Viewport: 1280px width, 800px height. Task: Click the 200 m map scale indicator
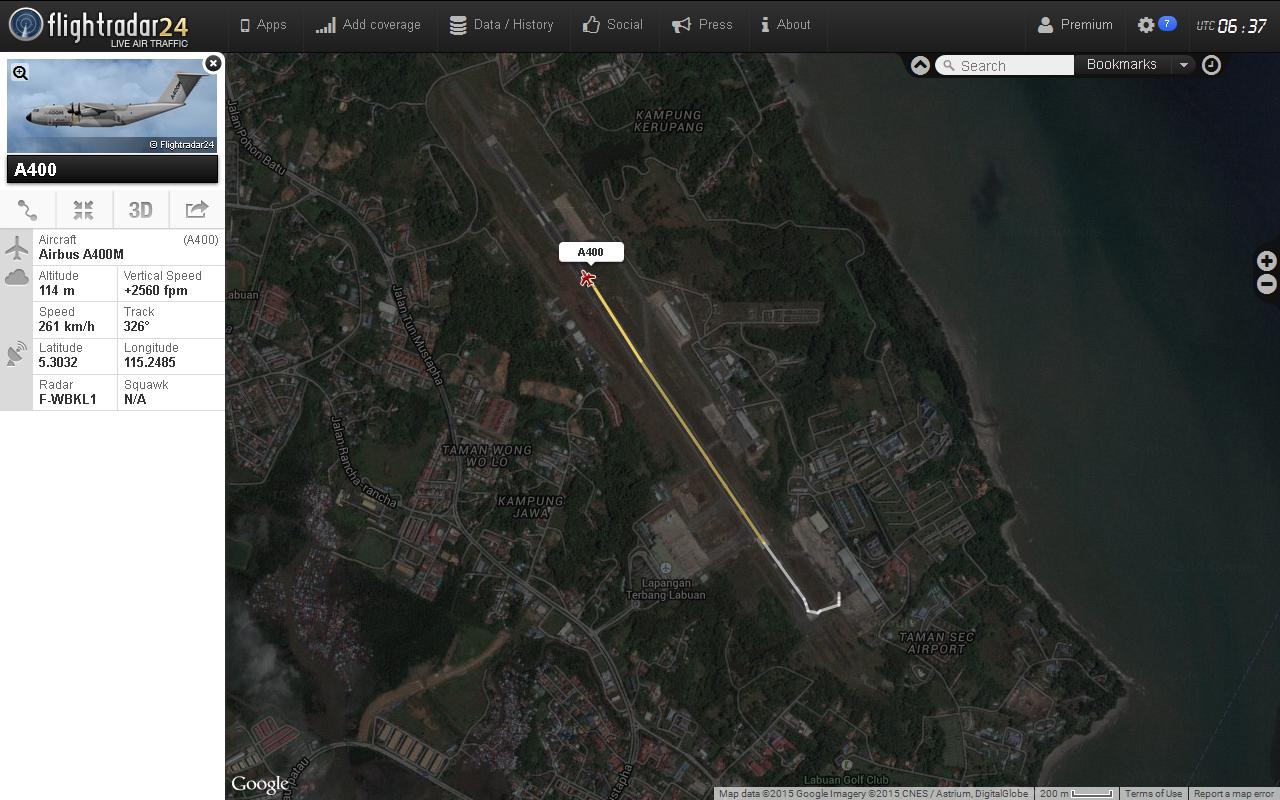pyautogui.click(x=1076, y=794)
